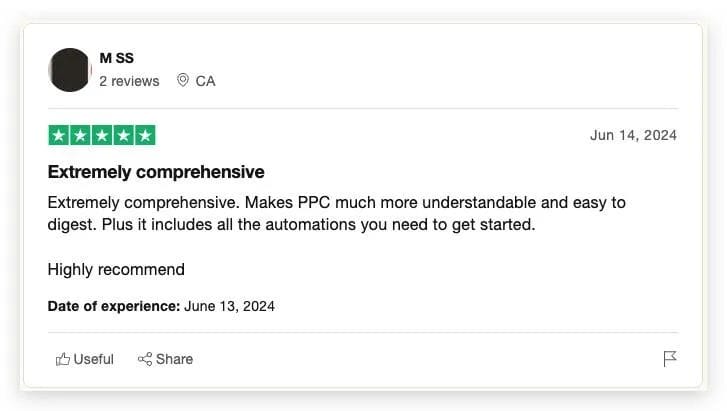This screenshot has height=411, width=727.
Task: Click the 'Highly recommend' line
Action: tap(116, 269)
